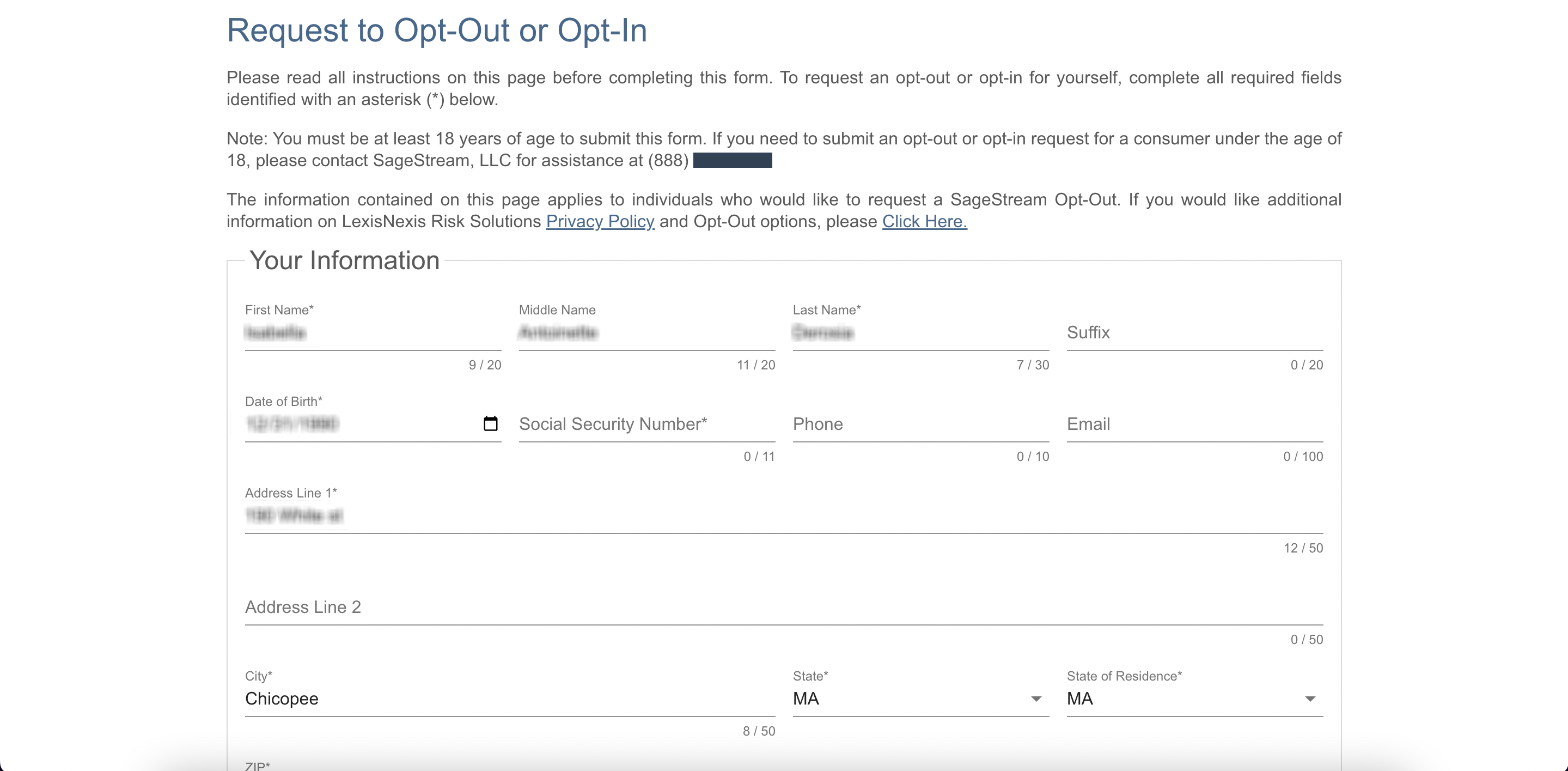Focus the Address Line 1 field
1568x771 pixels.
click(x=784, y=516)
